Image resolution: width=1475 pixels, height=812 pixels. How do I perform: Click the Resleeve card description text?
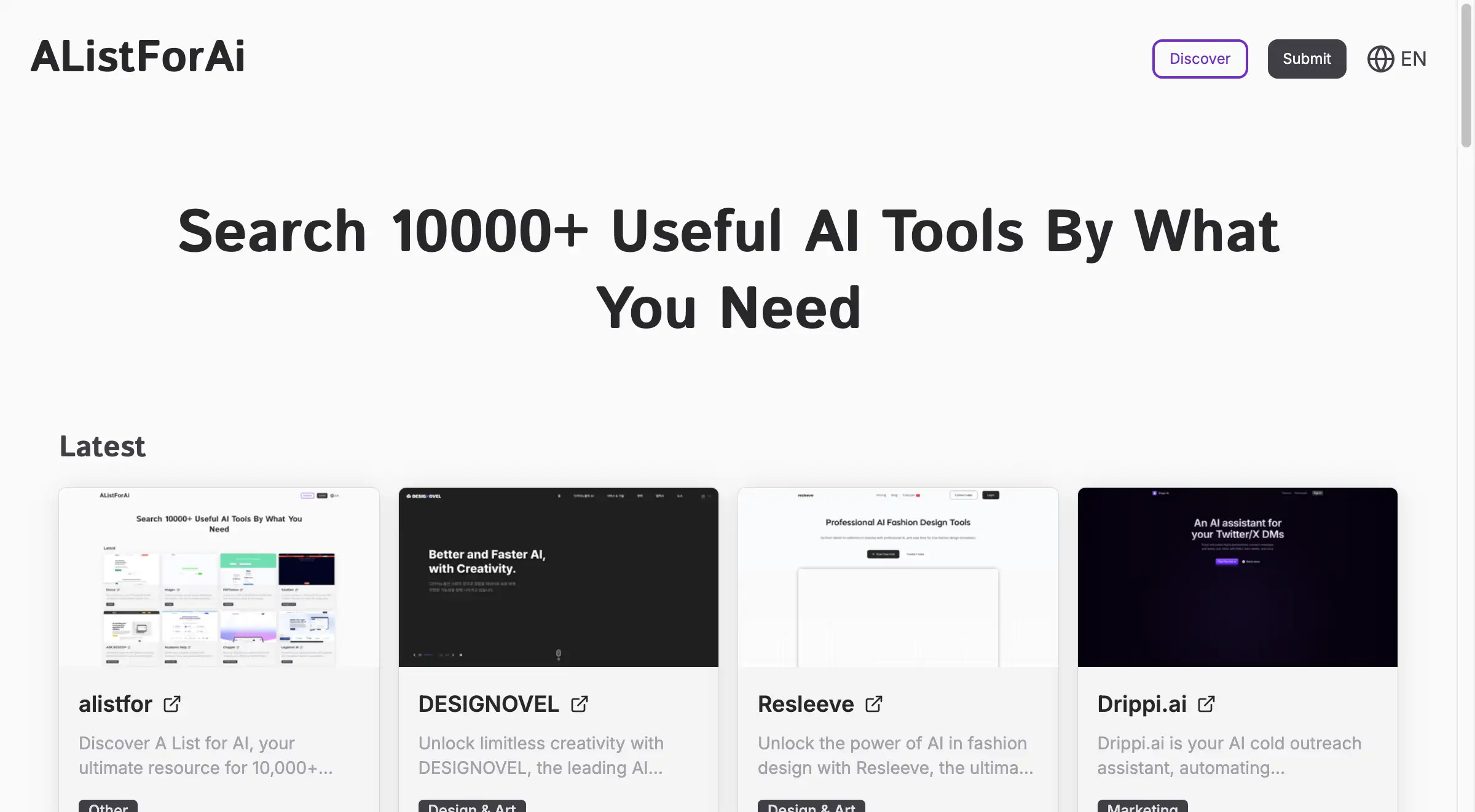point(895,755)
